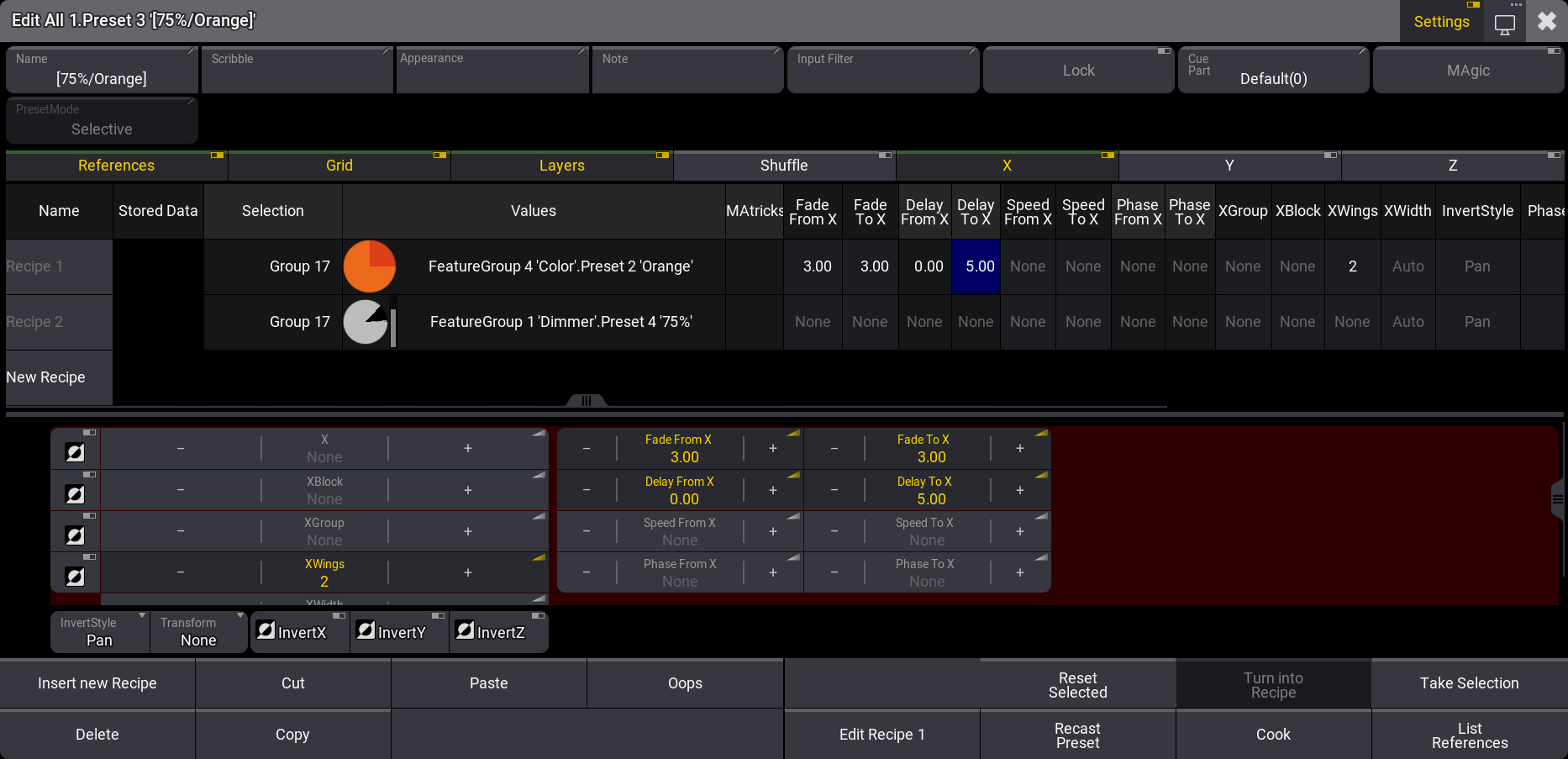Viewport: 1568px width, 759px height.
Task: Select the Y axis tab
Action: pyautogui.click(x=1229, y=166)
